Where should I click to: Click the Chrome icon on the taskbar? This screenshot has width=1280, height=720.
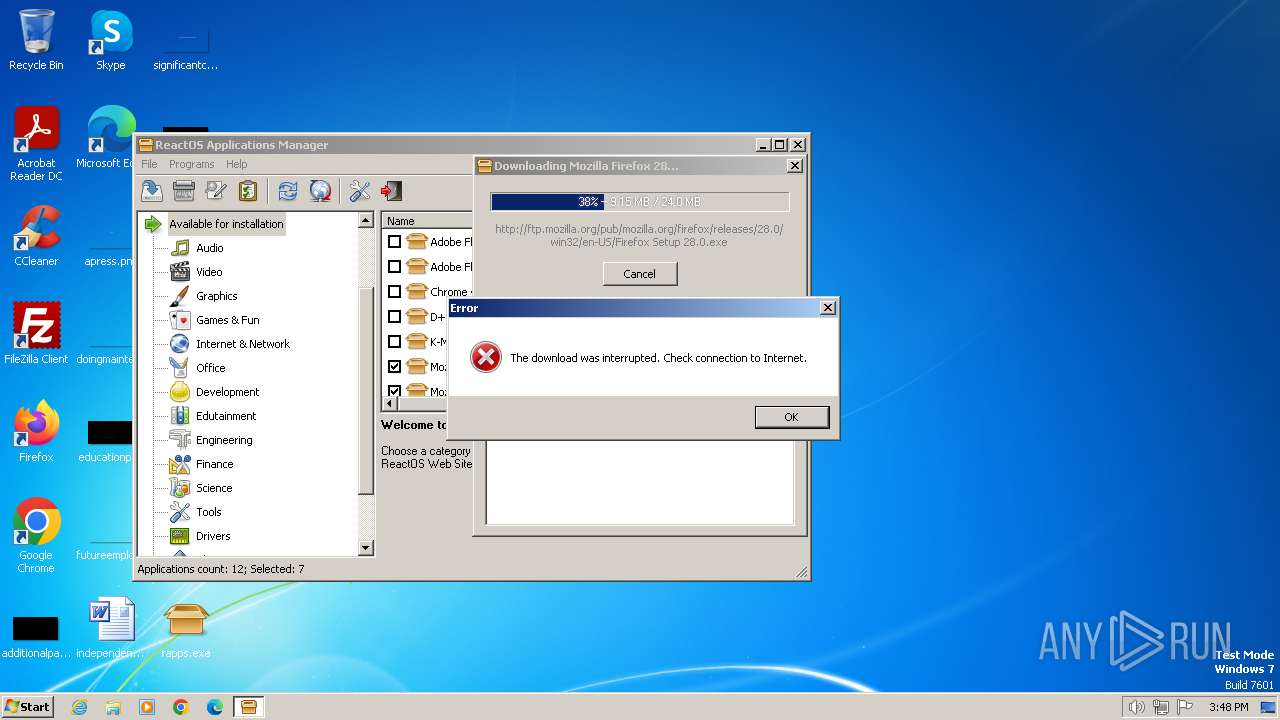[x=181, y=707]
